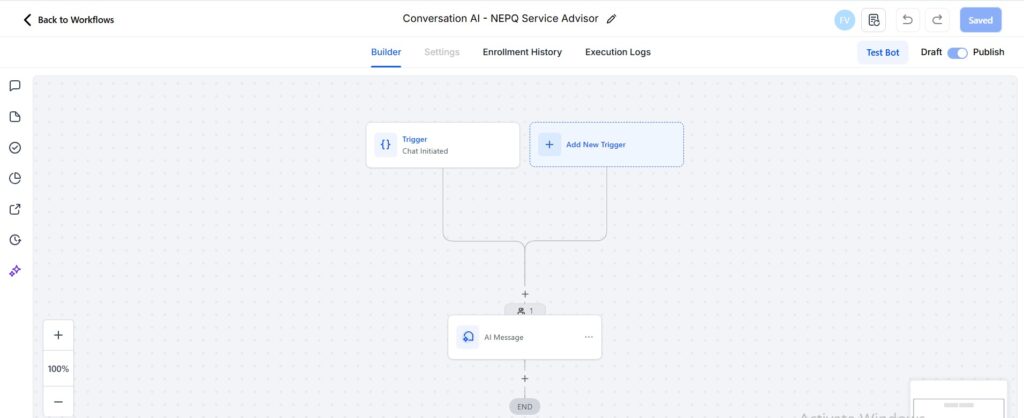Select the checkmark circle sidebar icon
Screen dimensions: 1024x418
(15, 148)
